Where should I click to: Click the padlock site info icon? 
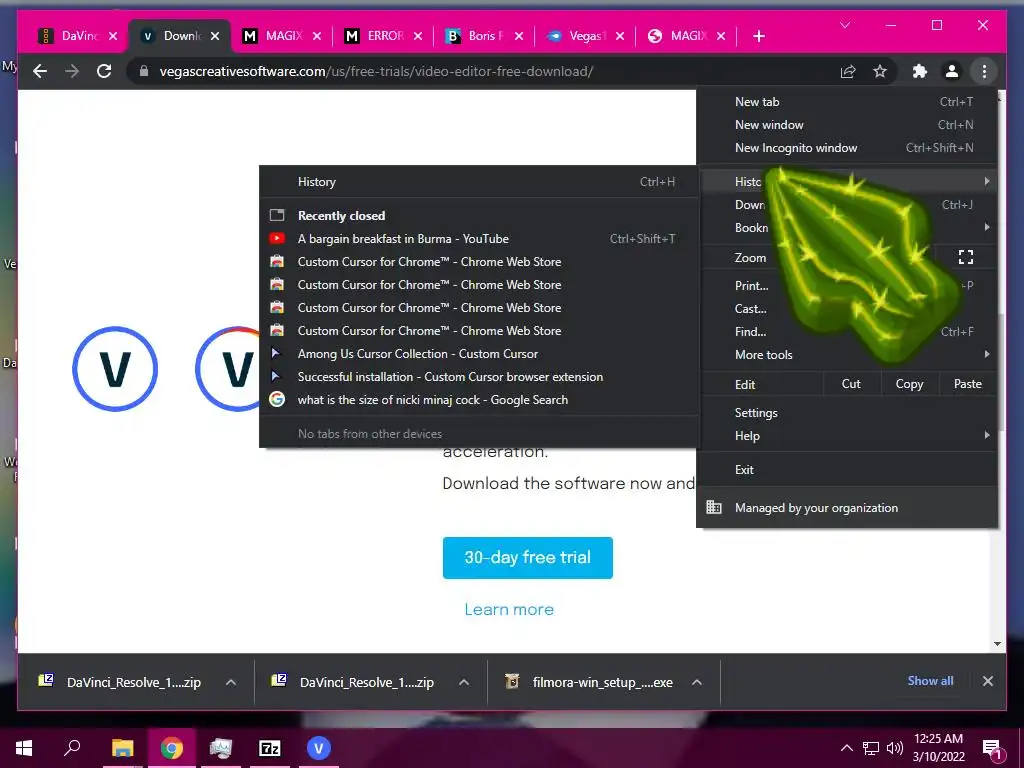(144, 71)
